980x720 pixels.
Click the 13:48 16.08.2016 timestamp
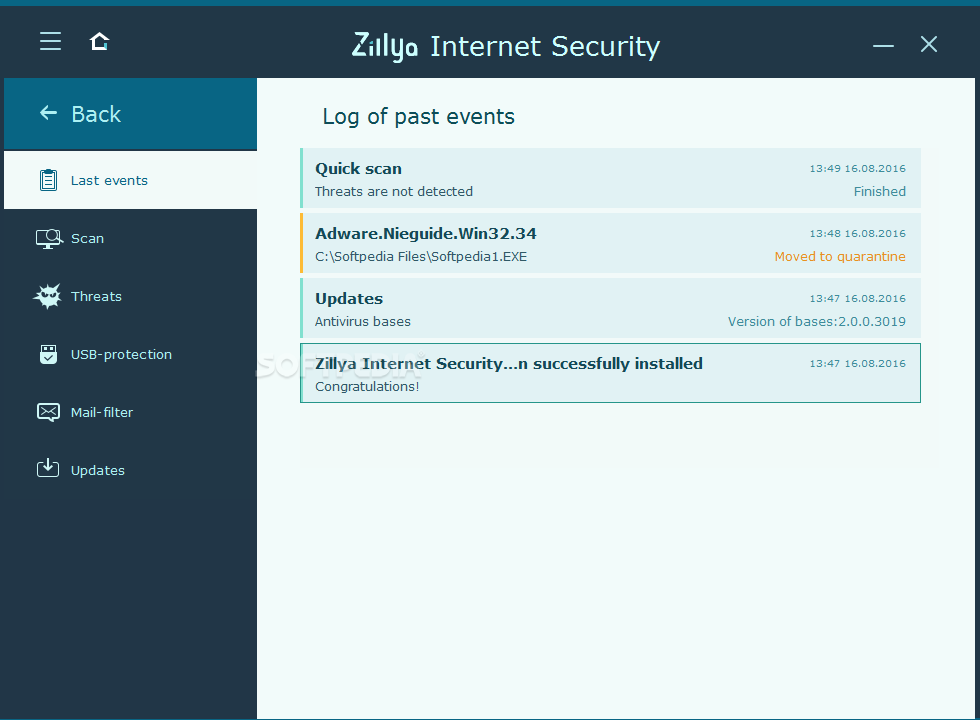coord(858,234)
